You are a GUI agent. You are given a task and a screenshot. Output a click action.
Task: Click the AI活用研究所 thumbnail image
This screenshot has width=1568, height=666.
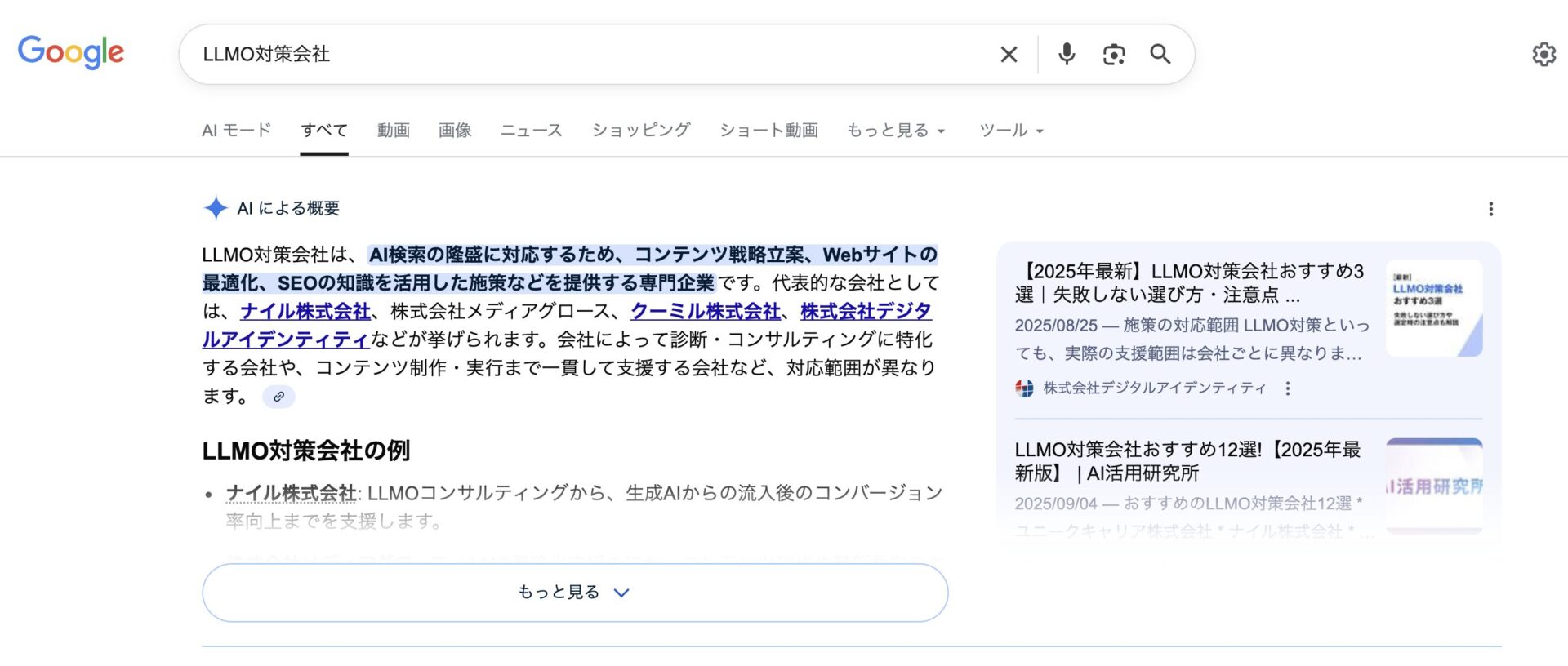point(1434,486)
